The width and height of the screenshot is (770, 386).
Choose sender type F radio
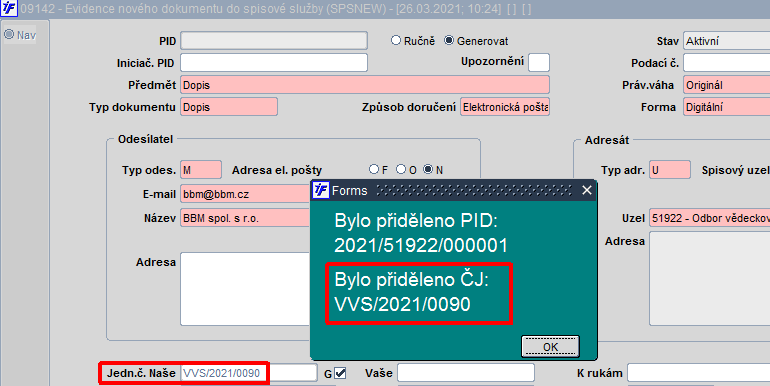point(374,169)
